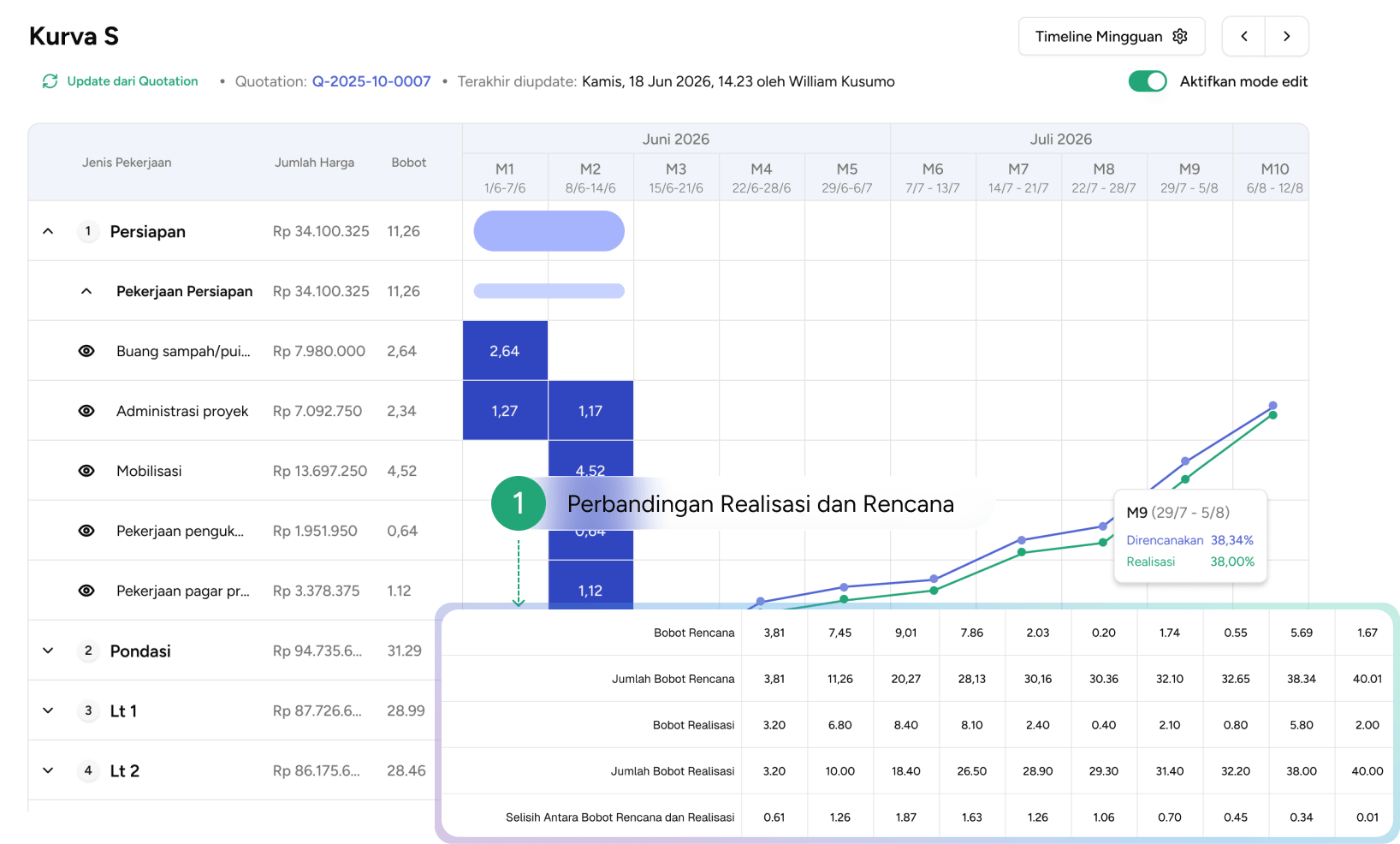This screenshot has height=844, width=1400.
Task: Toggle visibility of Buang sampah row
Action: [86, 351]
